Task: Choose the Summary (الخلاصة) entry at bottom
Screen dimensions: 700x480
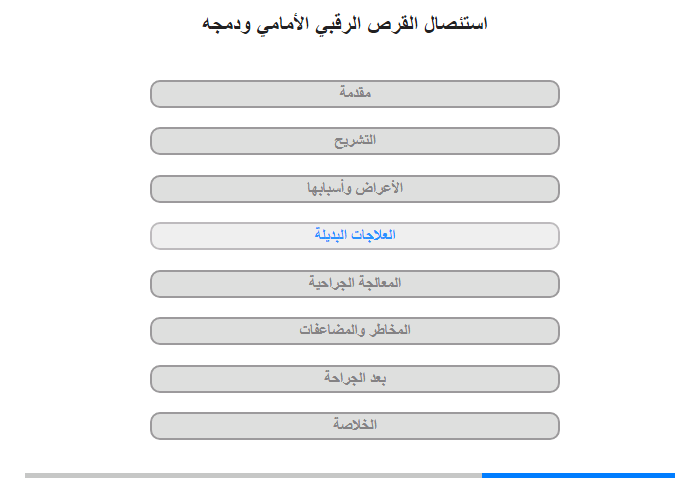Action: point(355,426)
